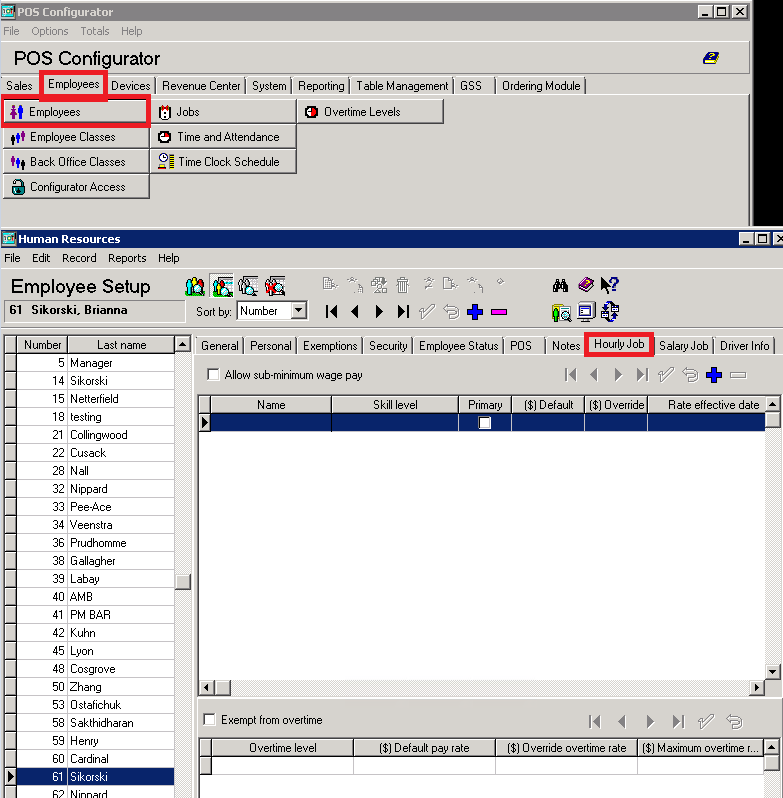Enable Allow sub-minimum wage pay
783x798 pixels.
point(213,375)
